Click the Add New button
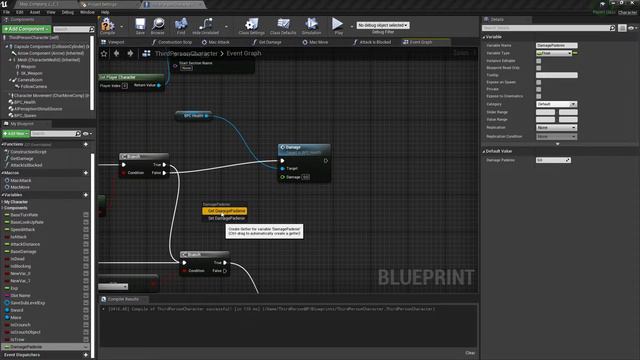The height and width of the screenshot is (360, 640). pyautogui.click(x=16, y=133)
